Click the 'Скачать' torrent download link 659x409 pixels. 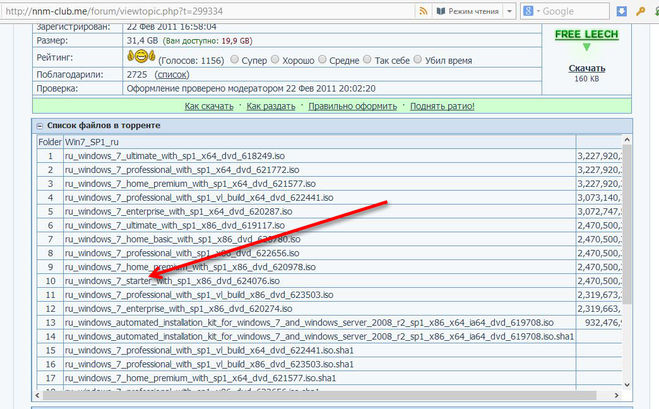coord(587,68)
